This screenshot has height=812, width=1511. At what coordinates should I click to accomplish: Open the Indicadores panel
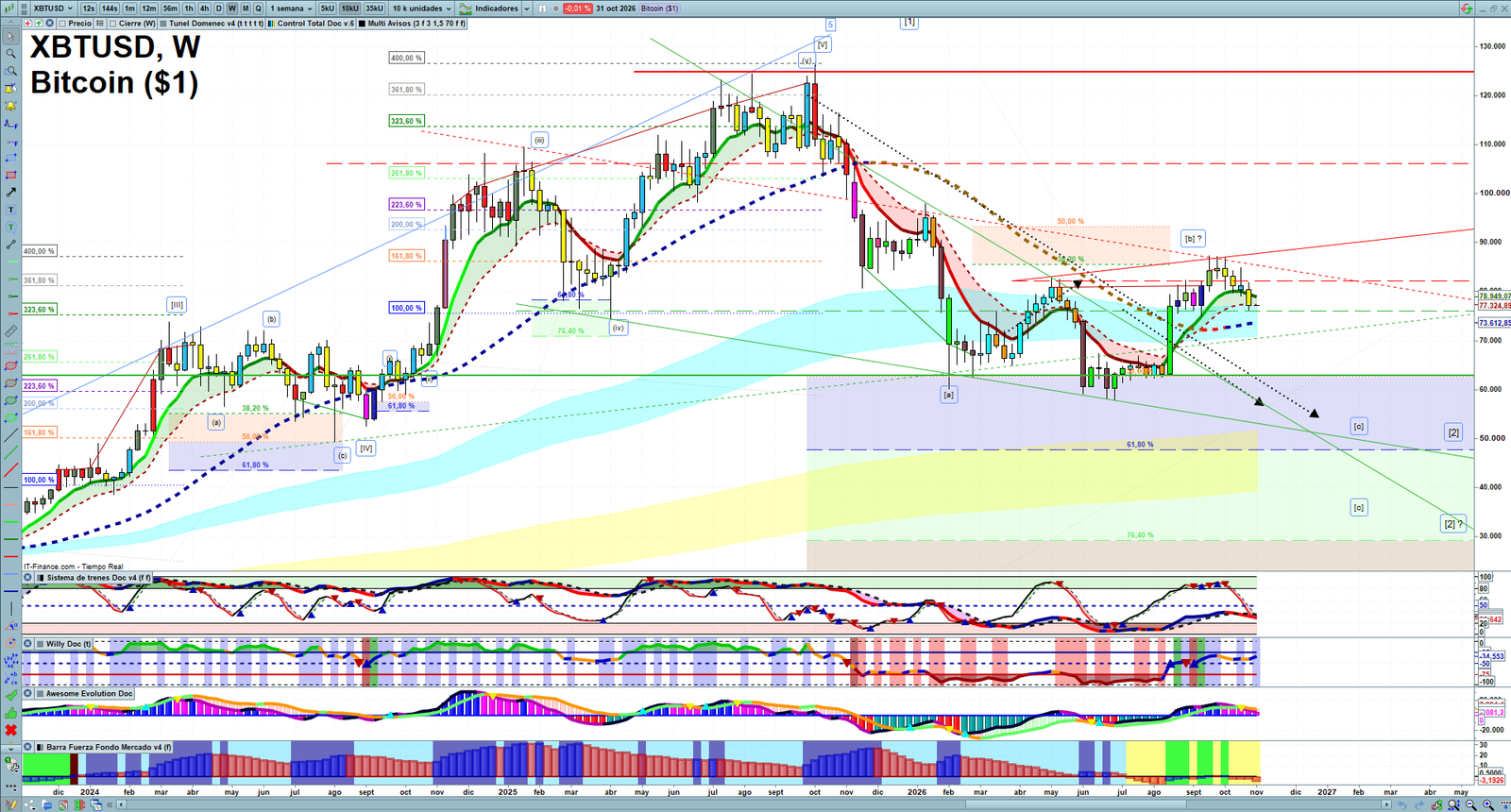tap(489, 8)
